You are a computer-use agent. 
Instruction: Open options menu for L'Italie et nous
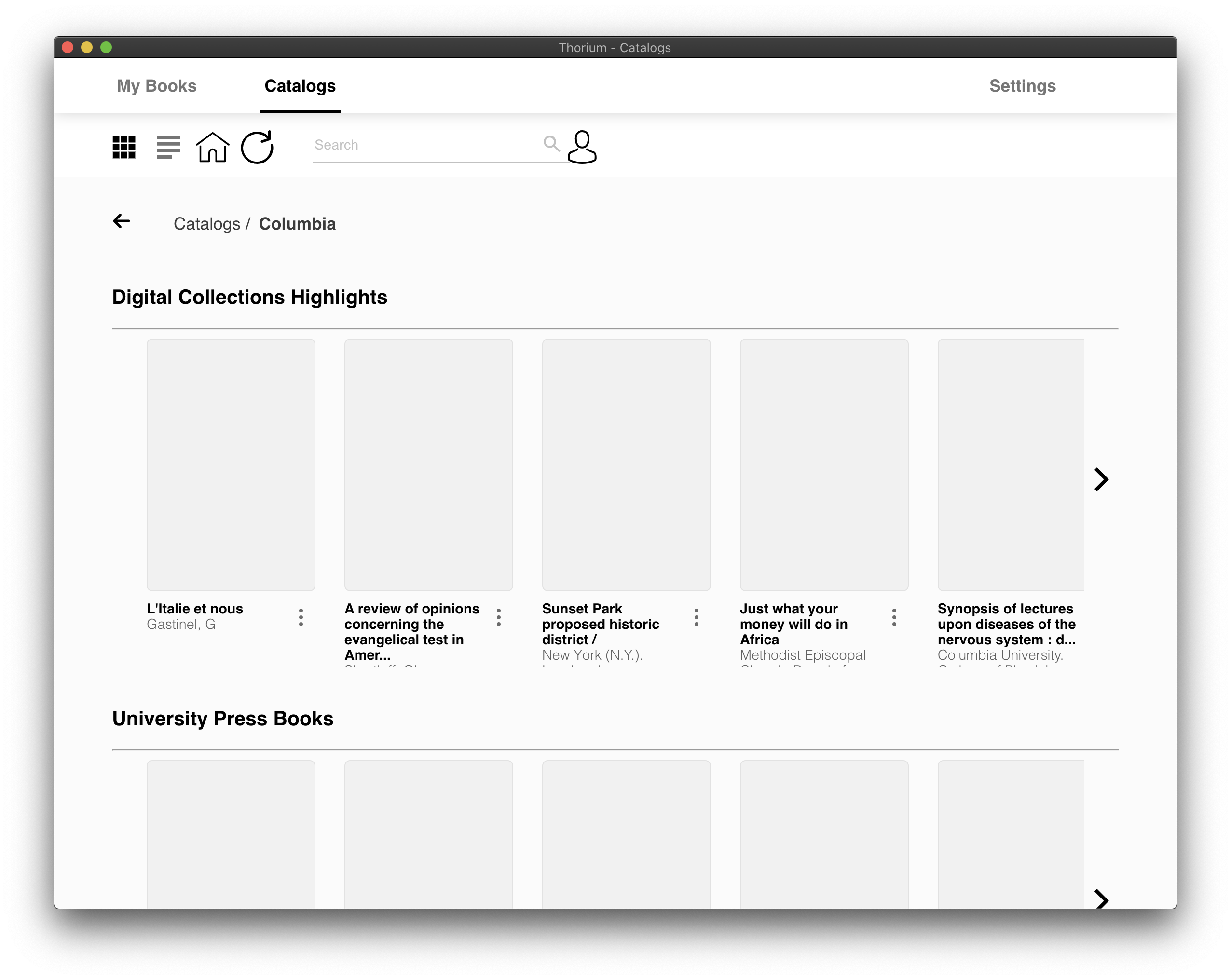click(301, 617)
